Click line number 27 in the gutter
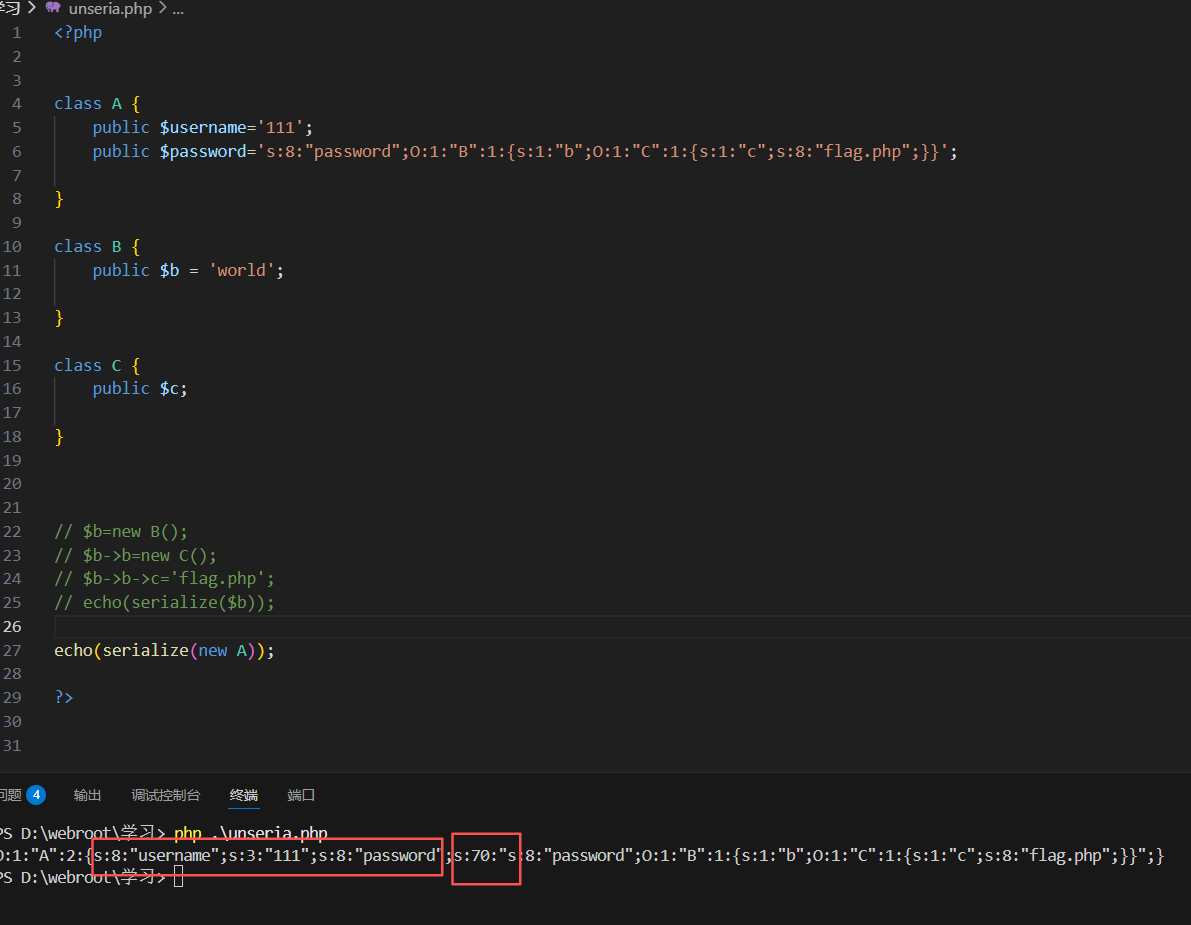This screenshot has width=1191, height=925. click(x=12, y=651)
